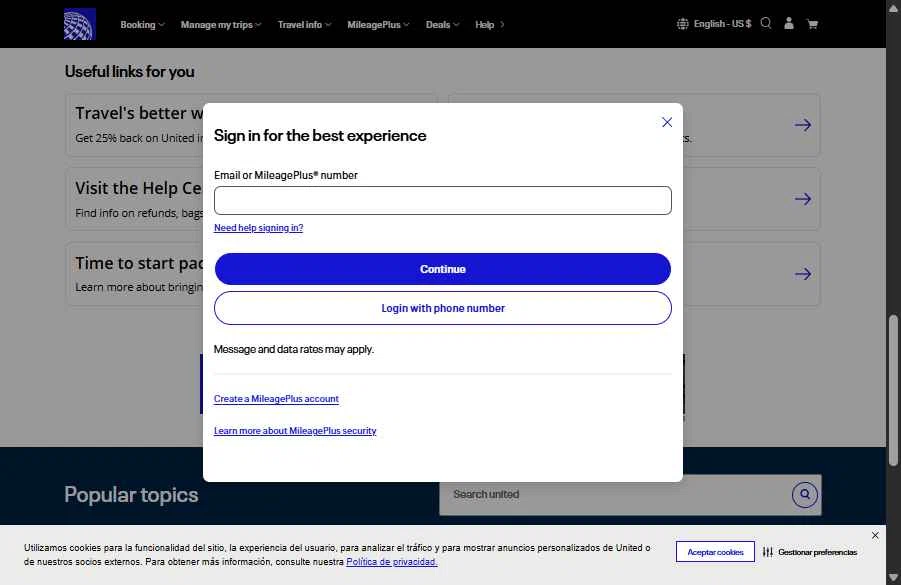Image resolution: width=901 pixels, height=585 pixels.
Task: Click Message and data rates may apply text
Action: click(x=294, y=349)
